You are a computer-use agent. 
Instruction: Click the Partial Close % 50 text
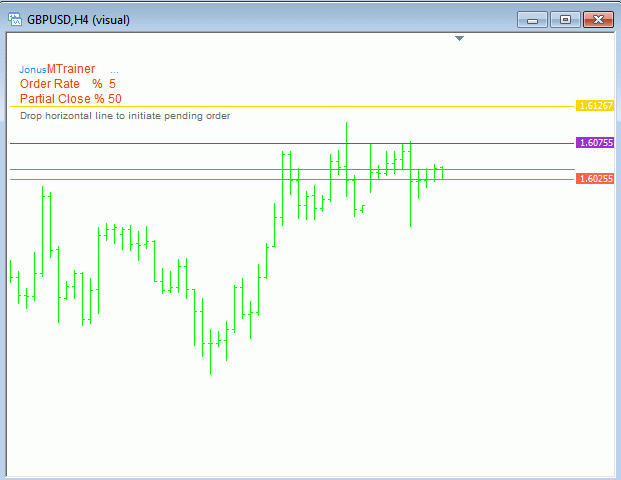click(71, 99)
